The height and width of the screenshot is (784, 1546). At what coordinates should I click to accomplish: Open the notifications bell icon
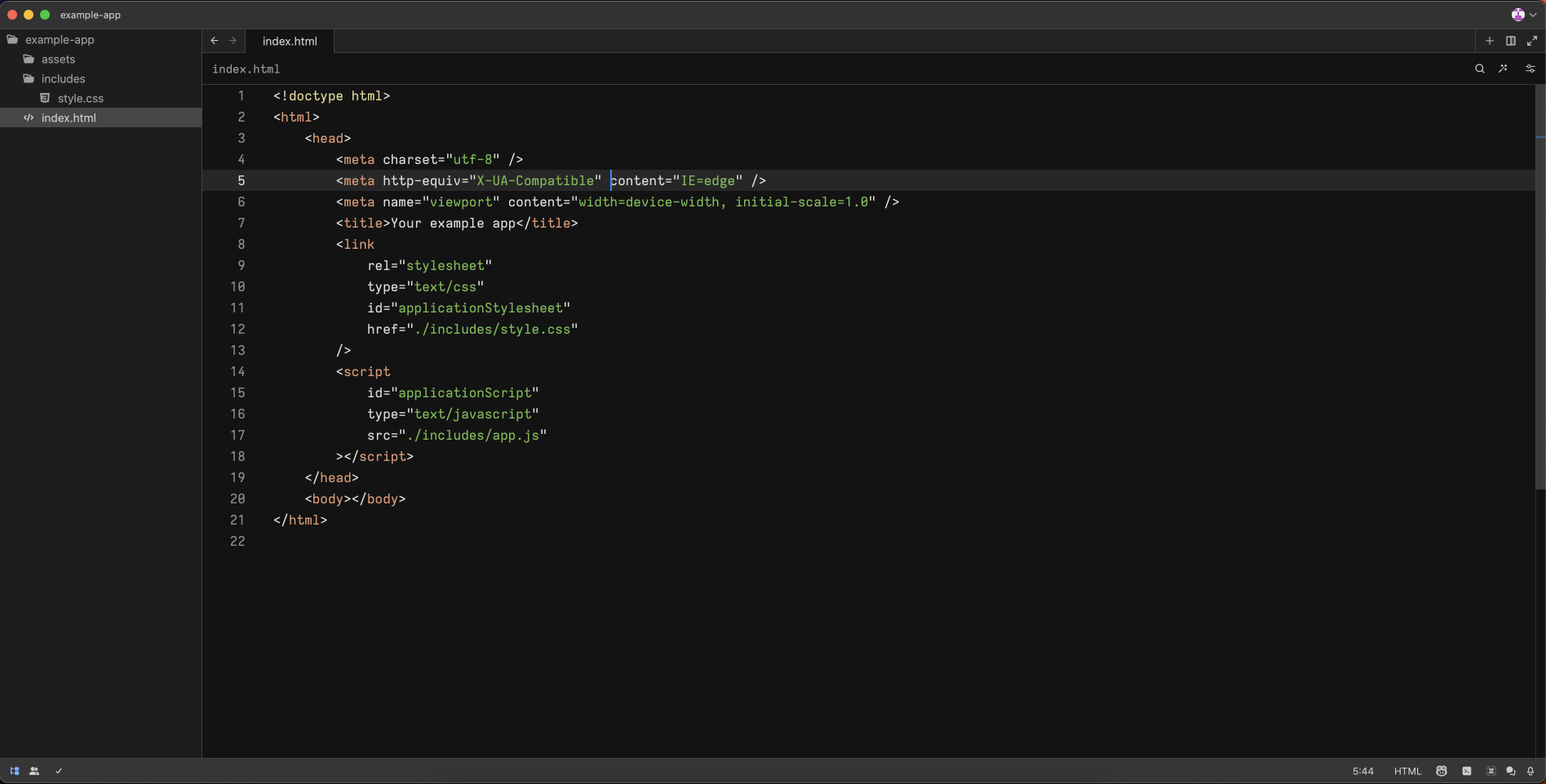pos(1530,771)
